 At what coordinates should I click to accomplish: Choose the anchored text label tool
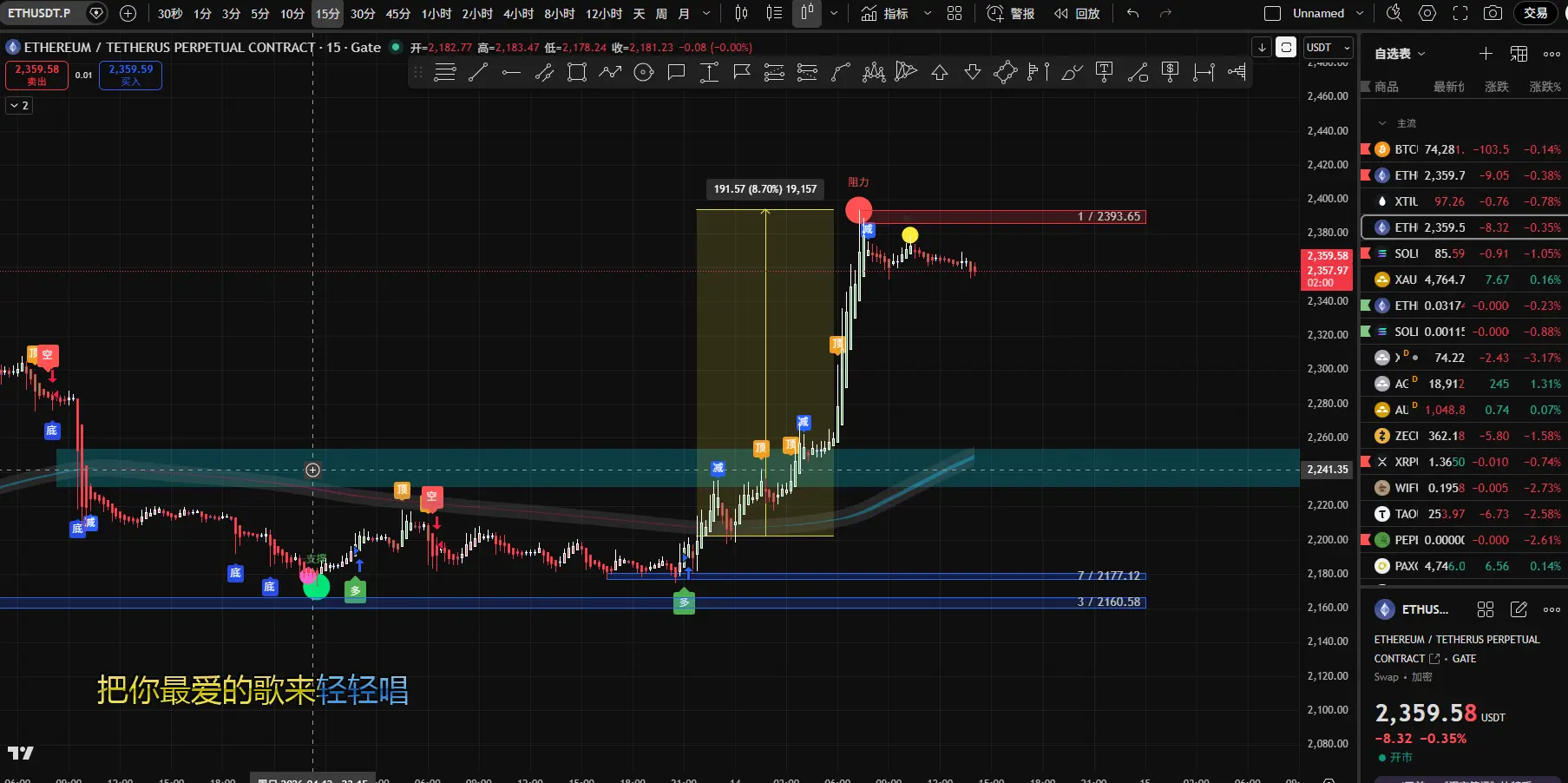1105,73
